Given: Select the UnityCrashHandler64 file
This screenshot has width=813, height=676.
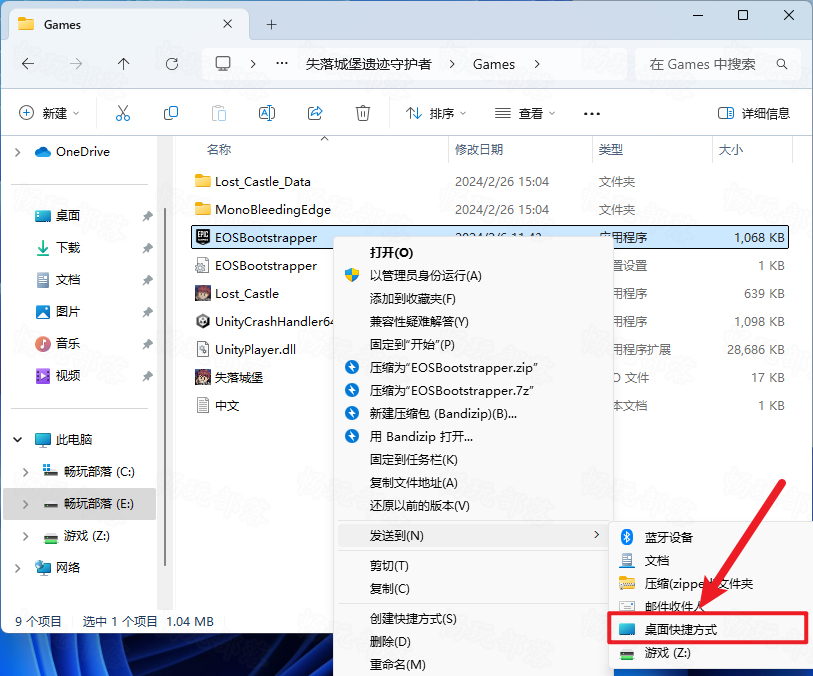Looking at the screenshot, I should point(262,321).
